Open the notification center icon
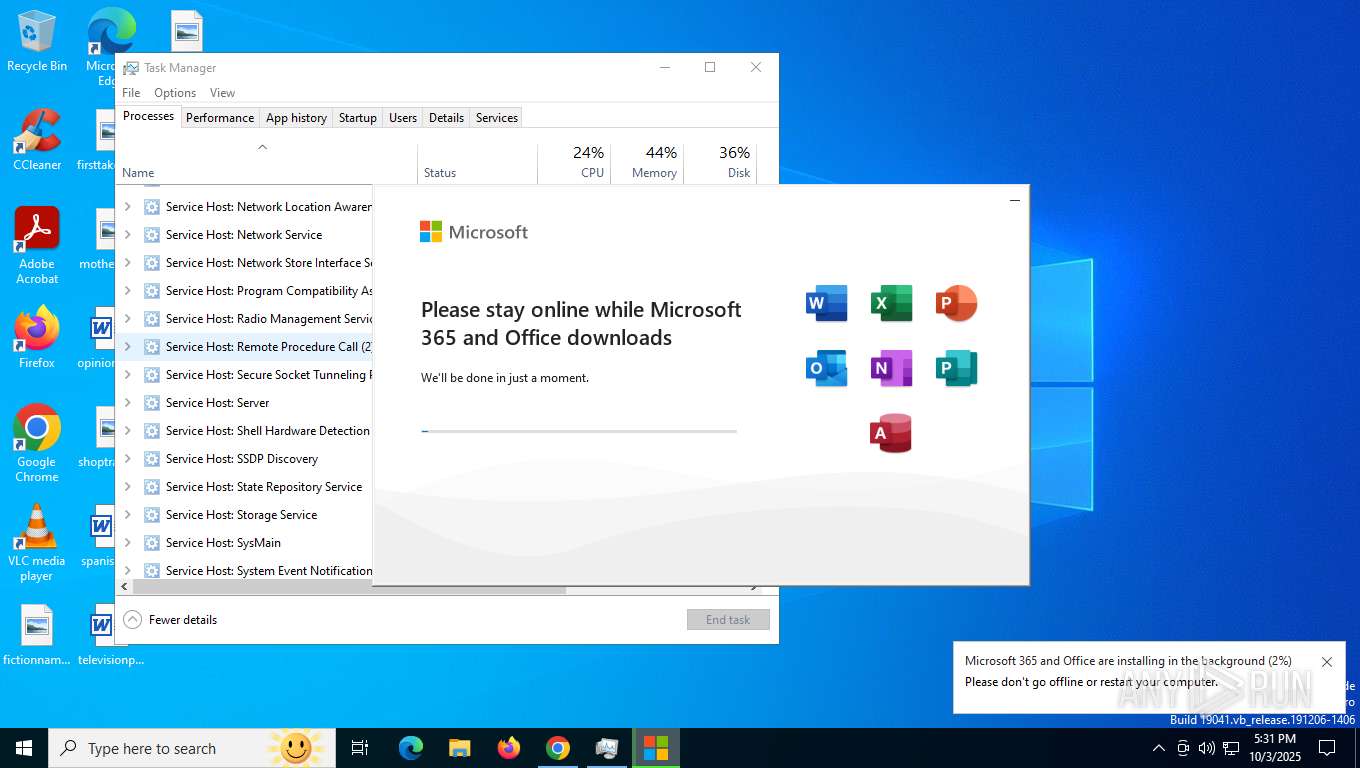Screen dimensions: 1360x768 point(1327,748)
